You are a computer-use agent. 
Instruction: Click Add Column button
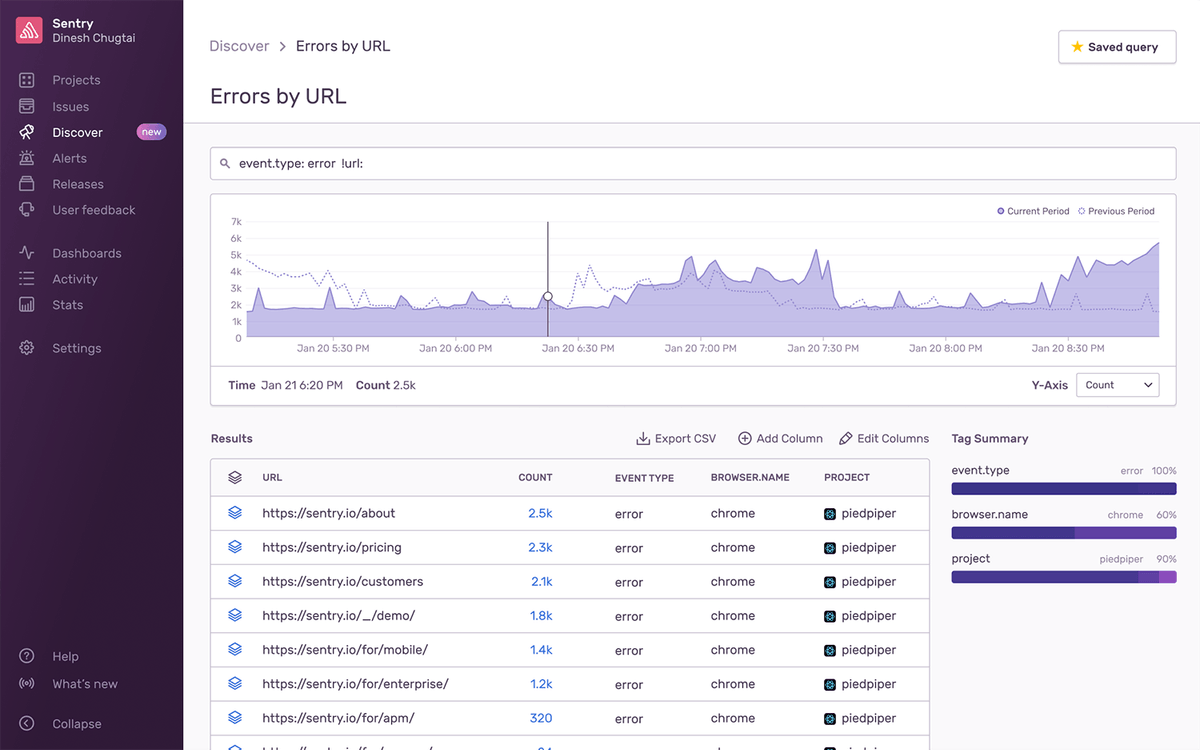[780, 438]
